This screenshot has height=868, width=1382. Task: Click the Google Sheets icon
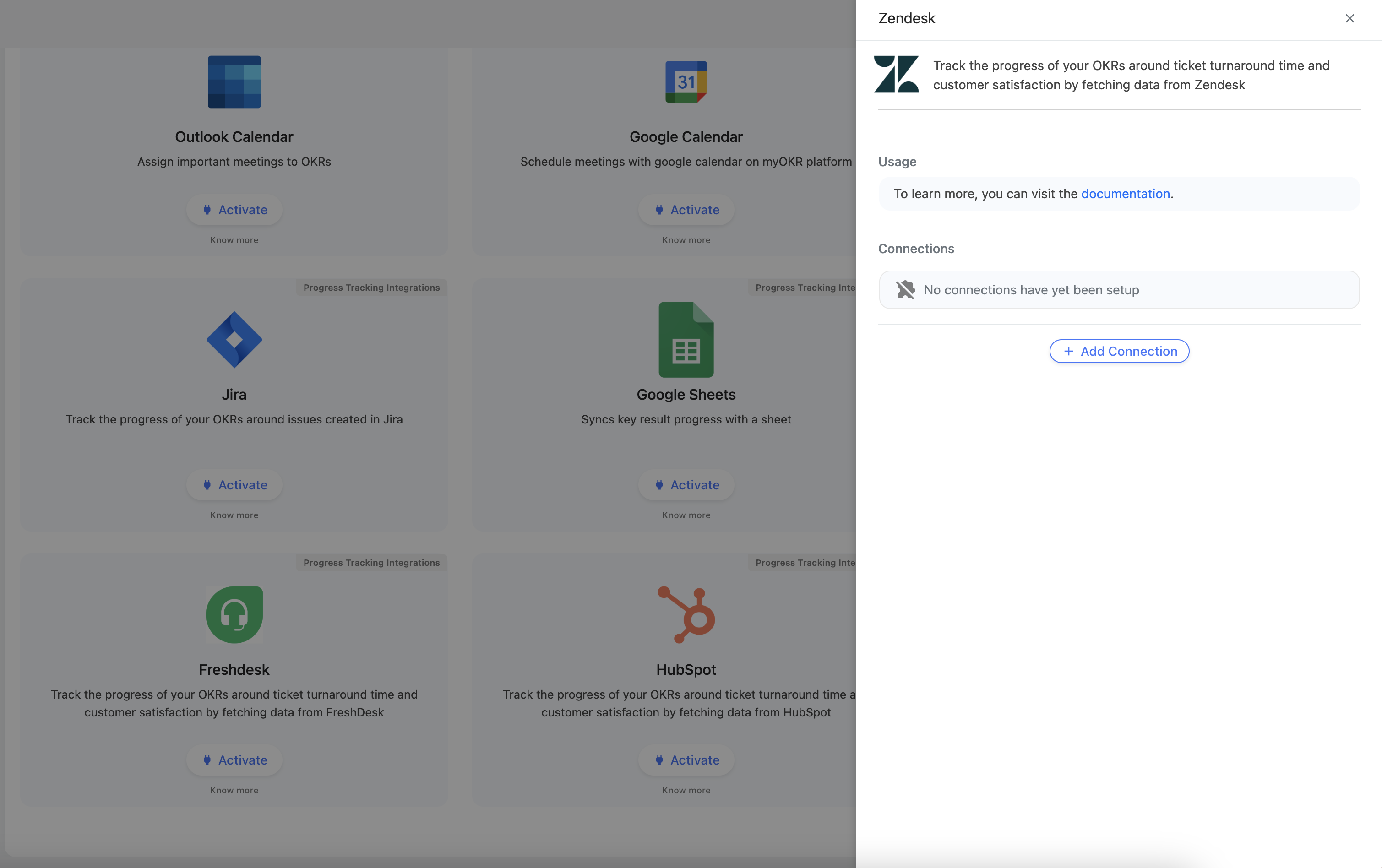click(x=686, y=340)
